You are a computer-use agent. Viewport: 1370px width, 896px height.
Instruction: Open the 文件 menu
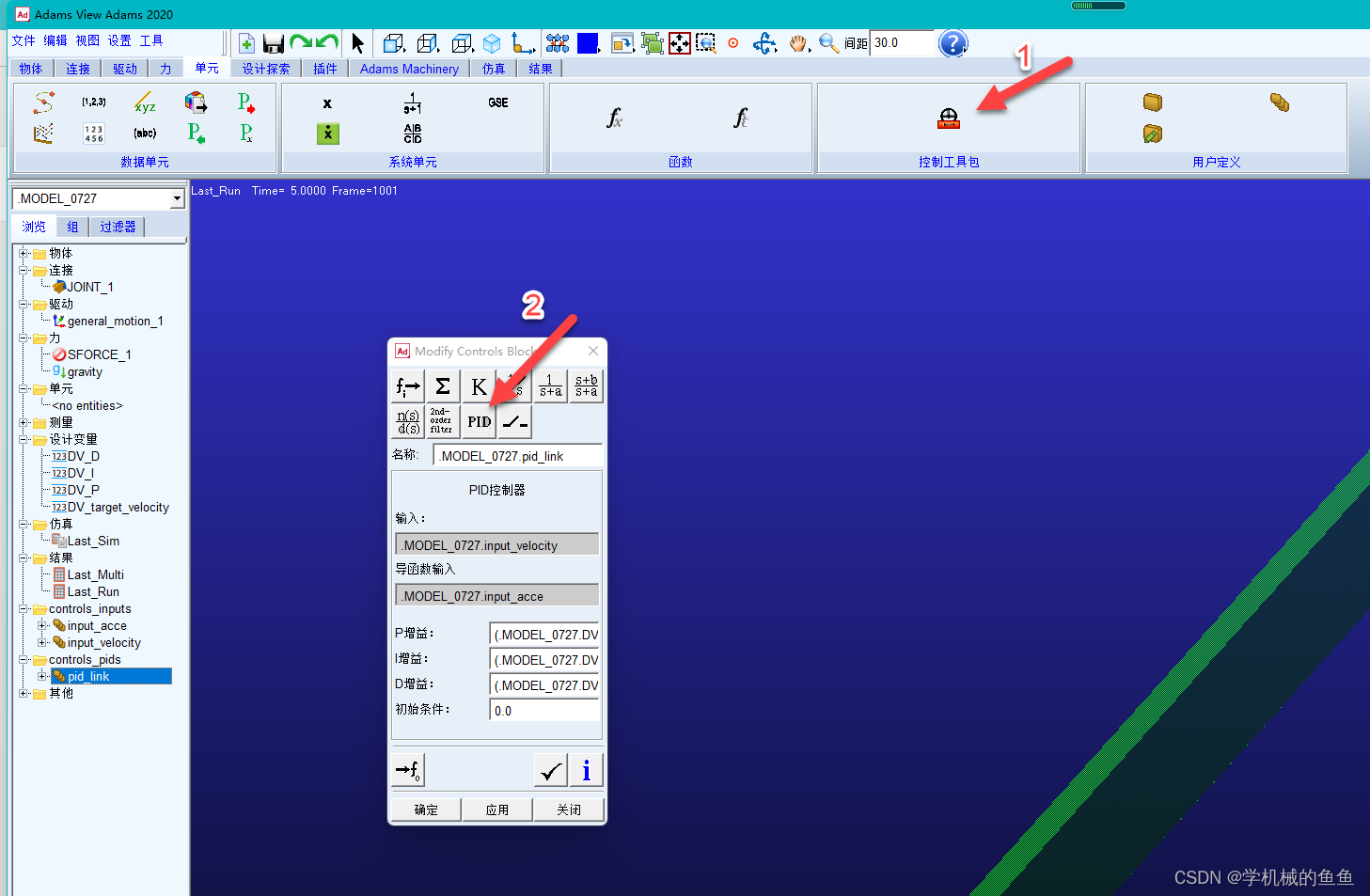[x=24, y=40]
